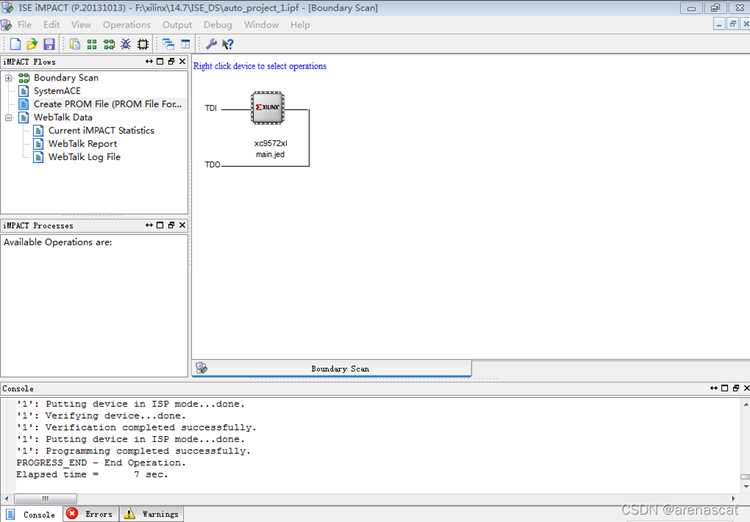Click 'Verification completed successfully' console line
The height and width of the screenshot is (522, 750).
(136, 428)
